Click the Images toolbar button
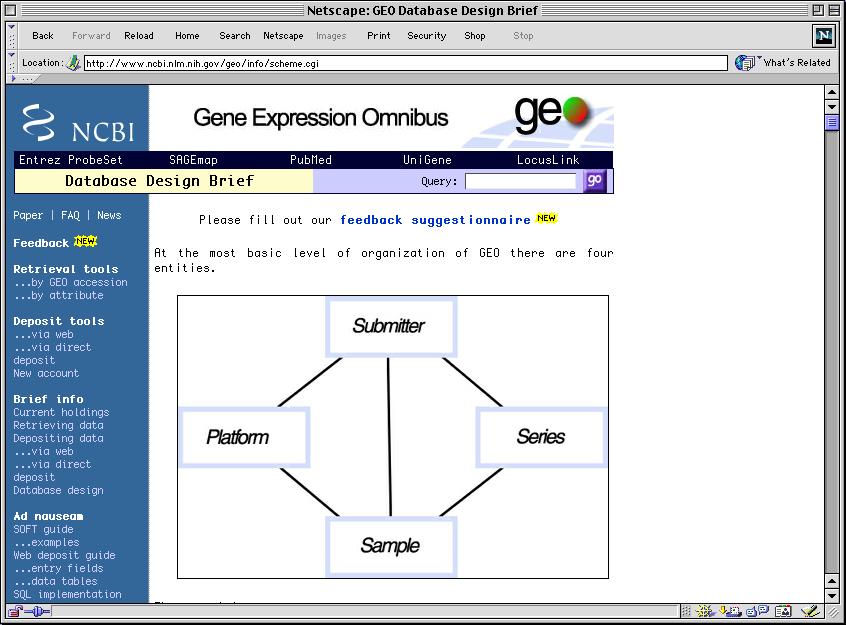Image resolution: width=846 pixels, height=625 pixels. pos(331,36)
